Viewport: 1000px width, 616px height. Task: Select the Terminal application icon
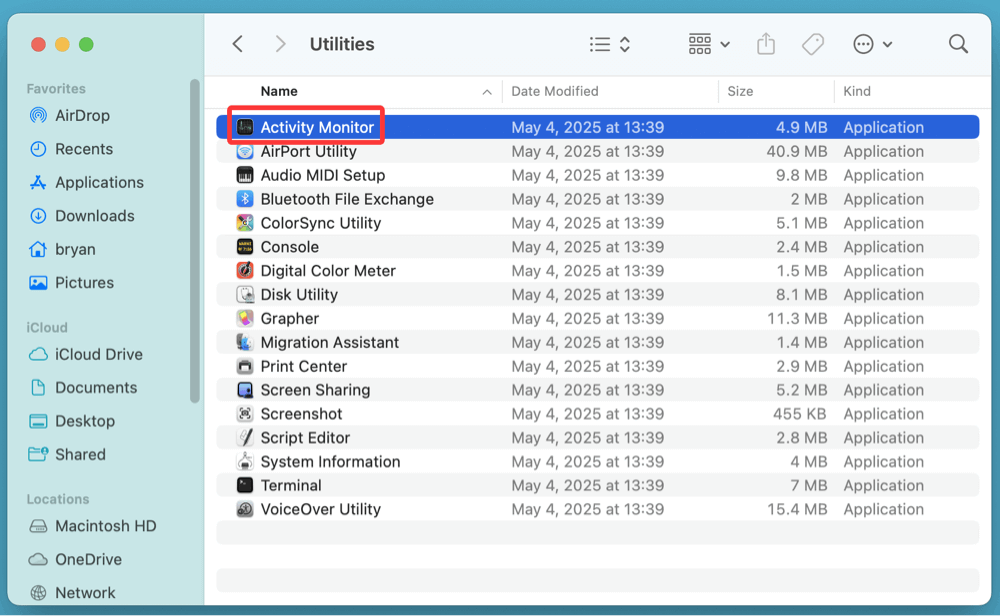(243, 485)
